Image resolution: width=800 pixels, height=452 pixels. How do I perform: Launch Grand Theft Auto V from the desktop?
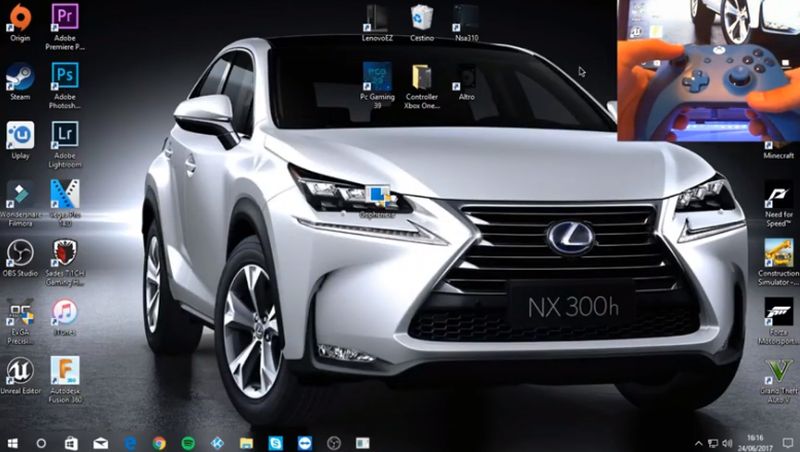point(779,380)
